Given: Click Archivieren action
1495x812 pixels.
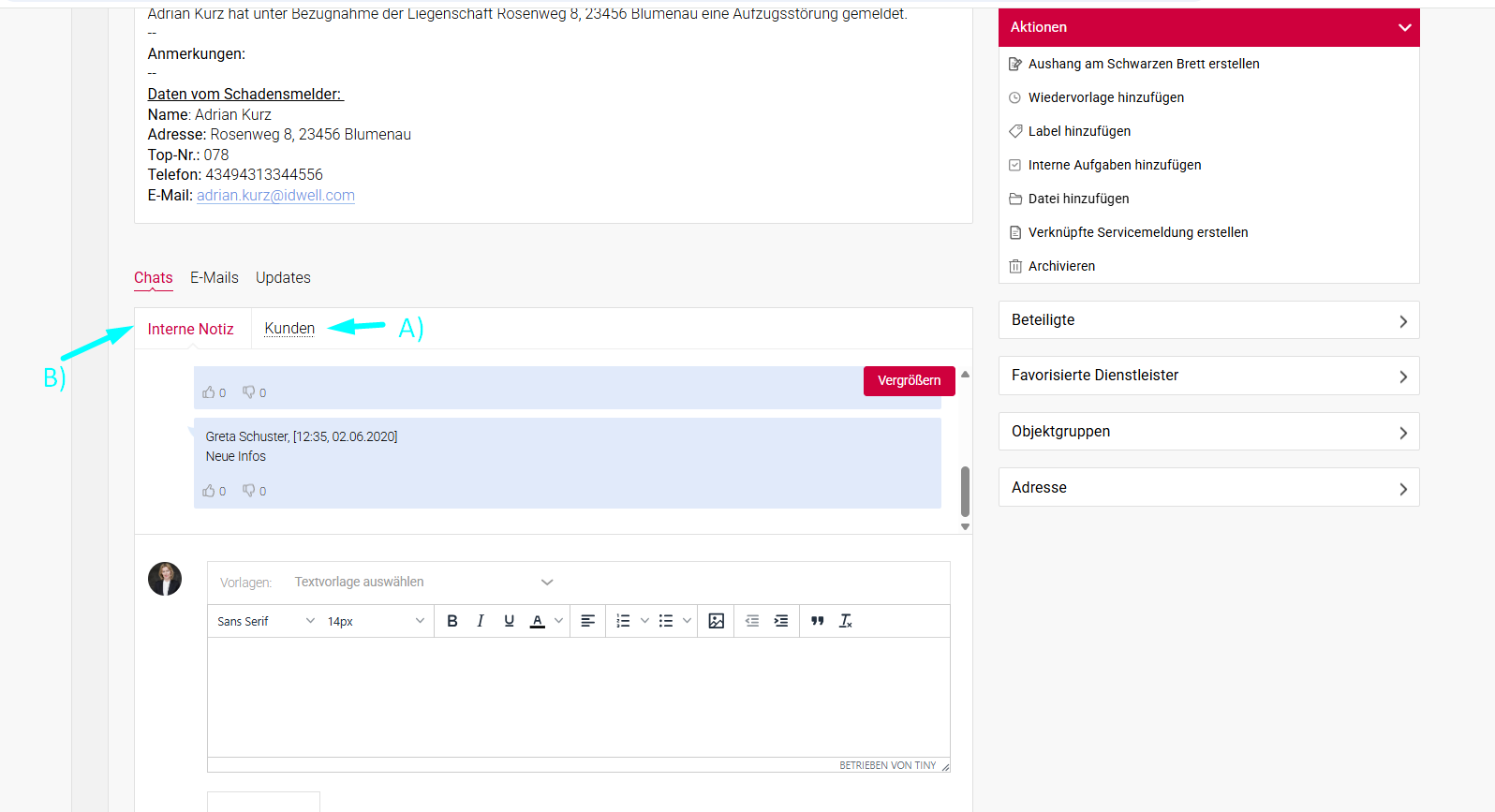Looking at the screenshot, I should (1061, 266).
